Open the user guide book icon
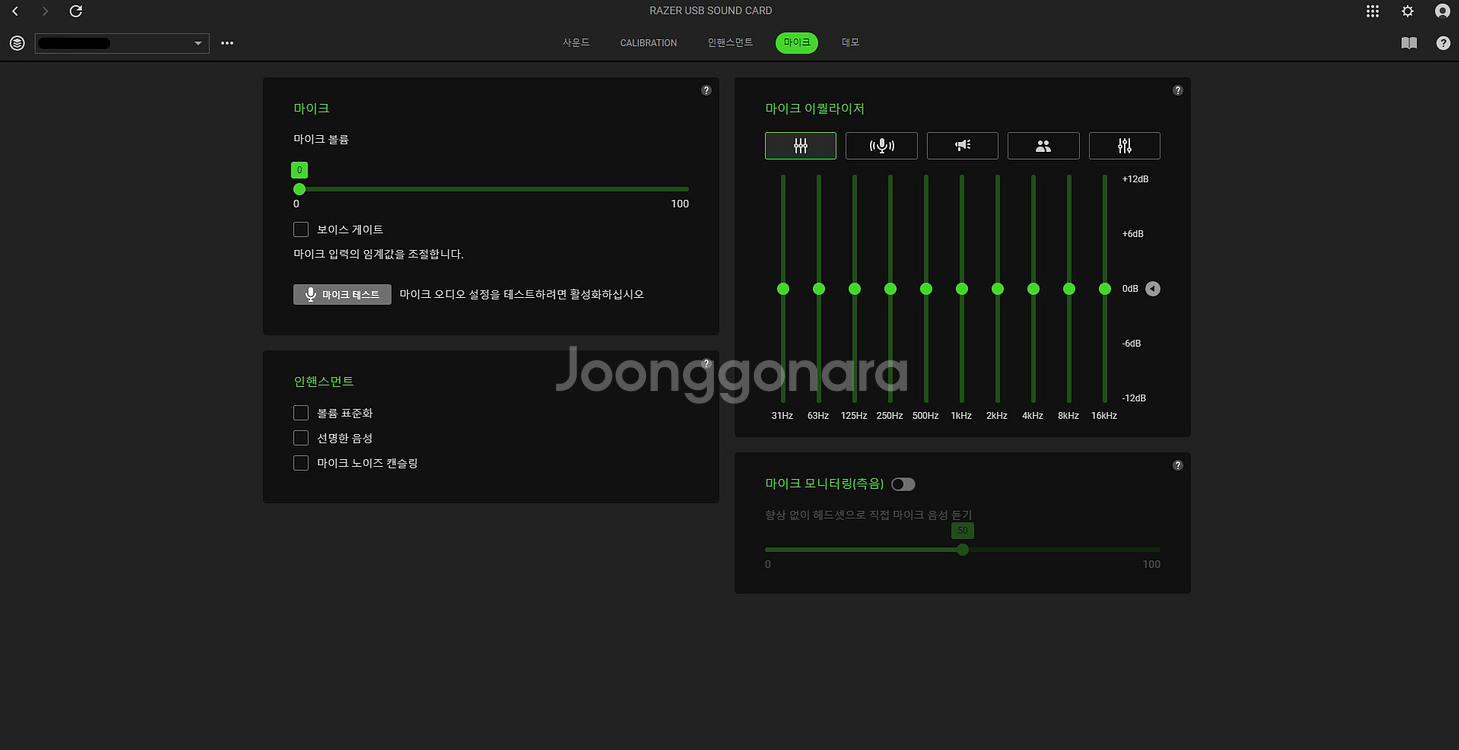The image size is (1459, 750). [1409, 43]
